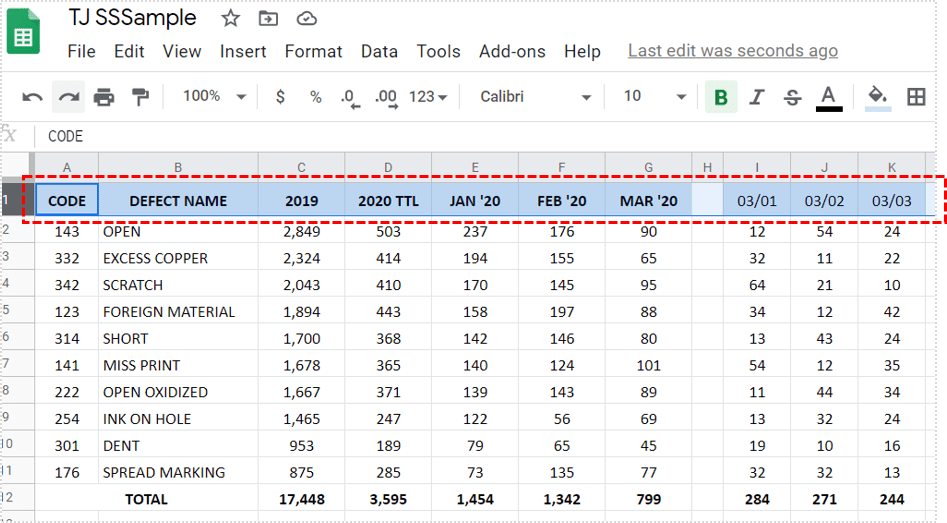Screen dimensions: 947x523
Task: Open cell borders tool
Action: [915, 97]
